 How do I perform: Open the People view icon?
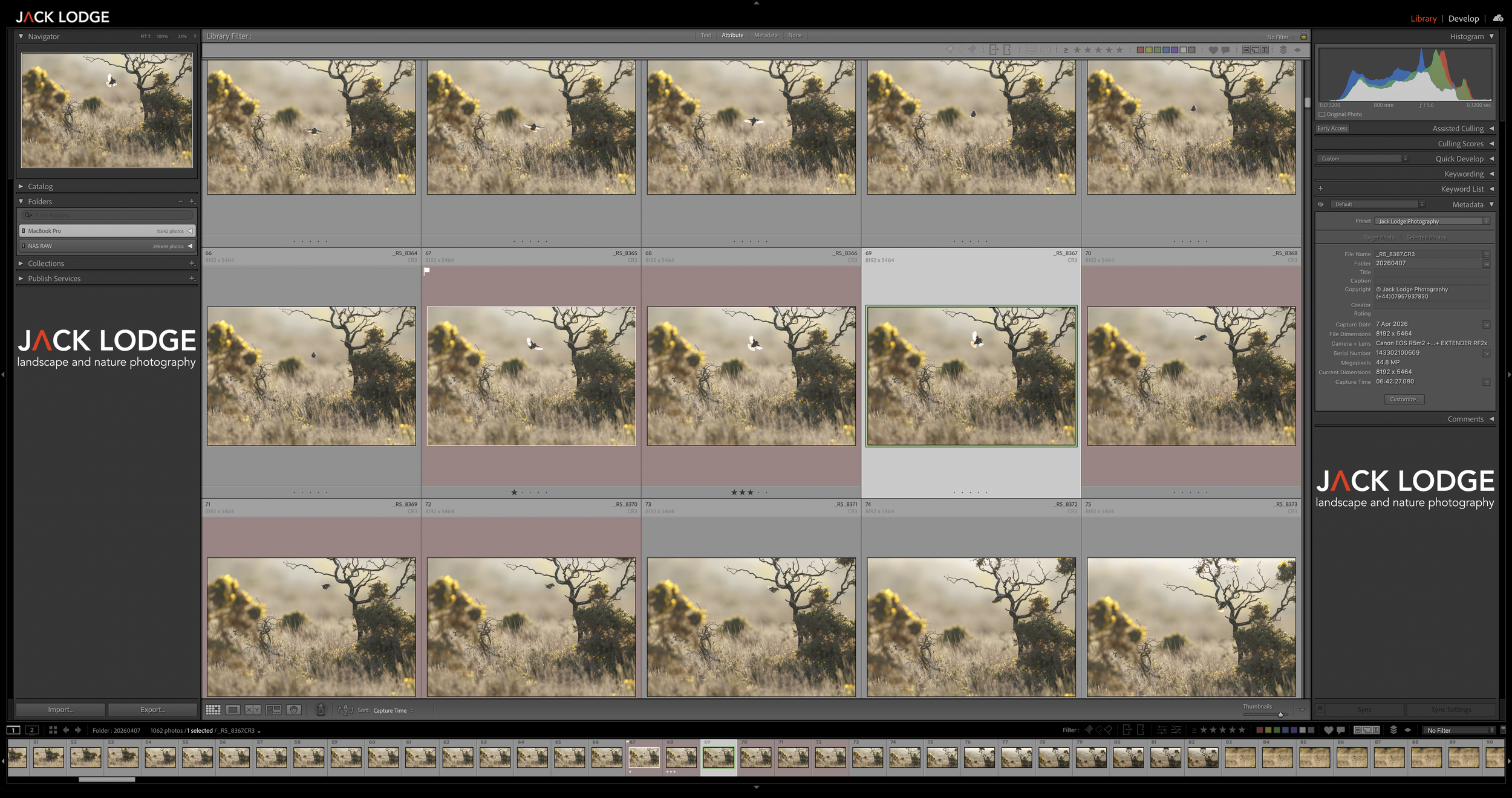293,709
